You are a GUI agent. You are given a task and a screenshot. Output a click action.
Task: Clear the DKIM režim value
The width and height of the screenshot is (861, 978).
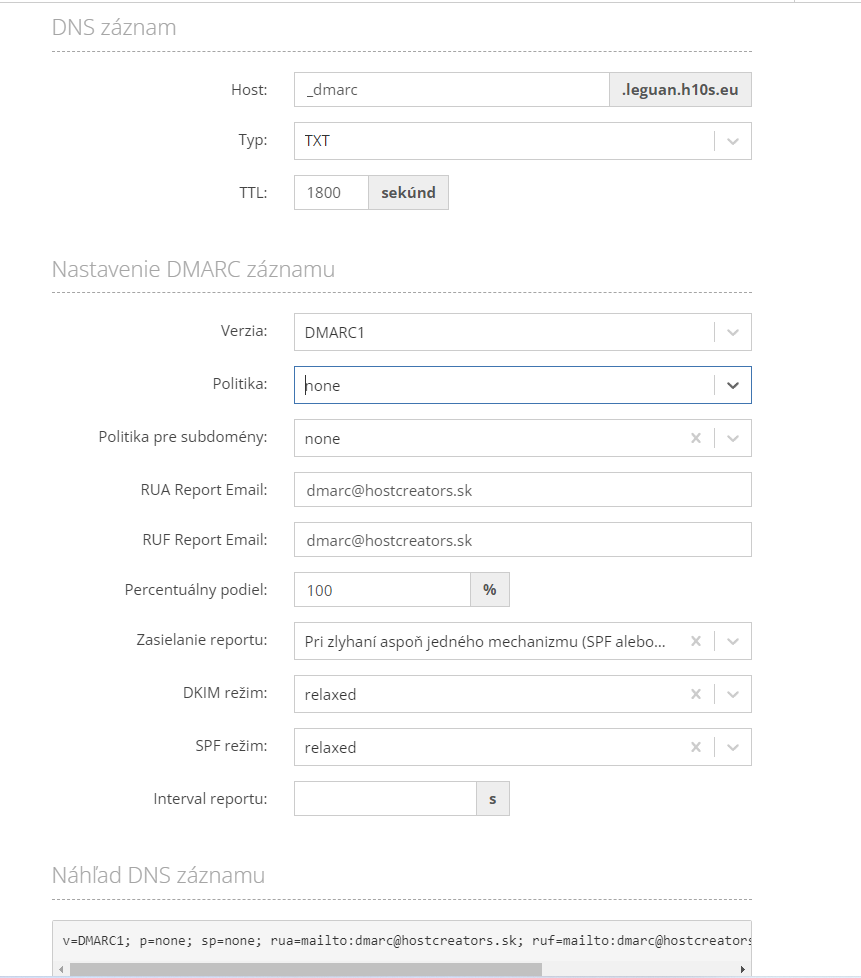click(x=696, y=694)
